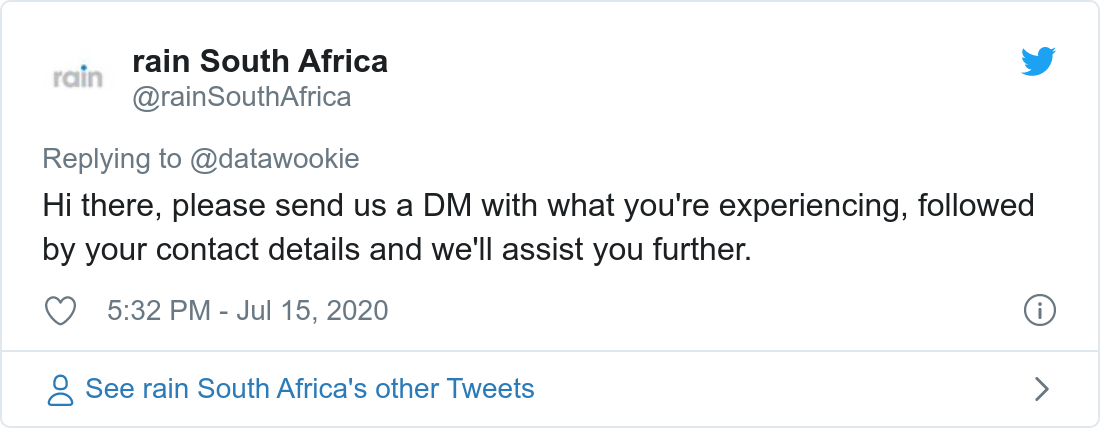The height and width of the screenshot is (428, 1100).
Task: Click 'we'll assist you further' text
Action: 600,248
